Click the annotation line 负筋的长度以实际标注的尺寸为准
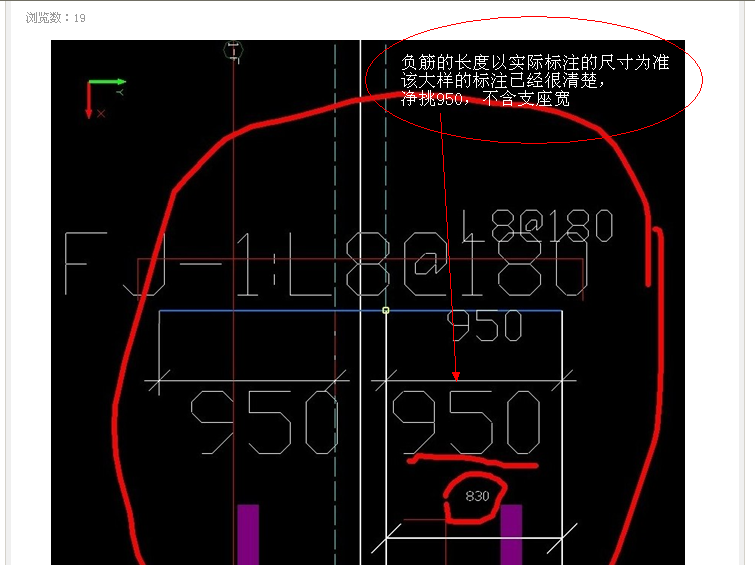The image size is (755, 565). 535,63
